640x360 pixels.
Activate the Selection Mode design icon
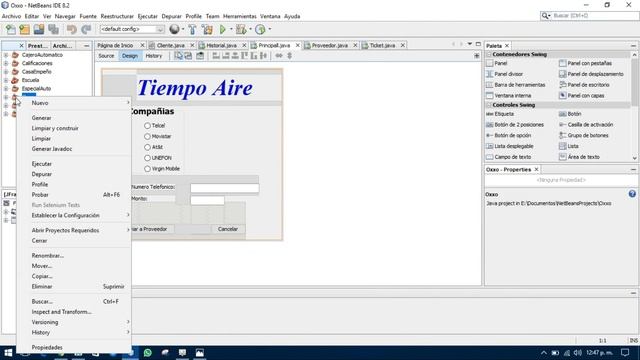[x=178, y=56]
